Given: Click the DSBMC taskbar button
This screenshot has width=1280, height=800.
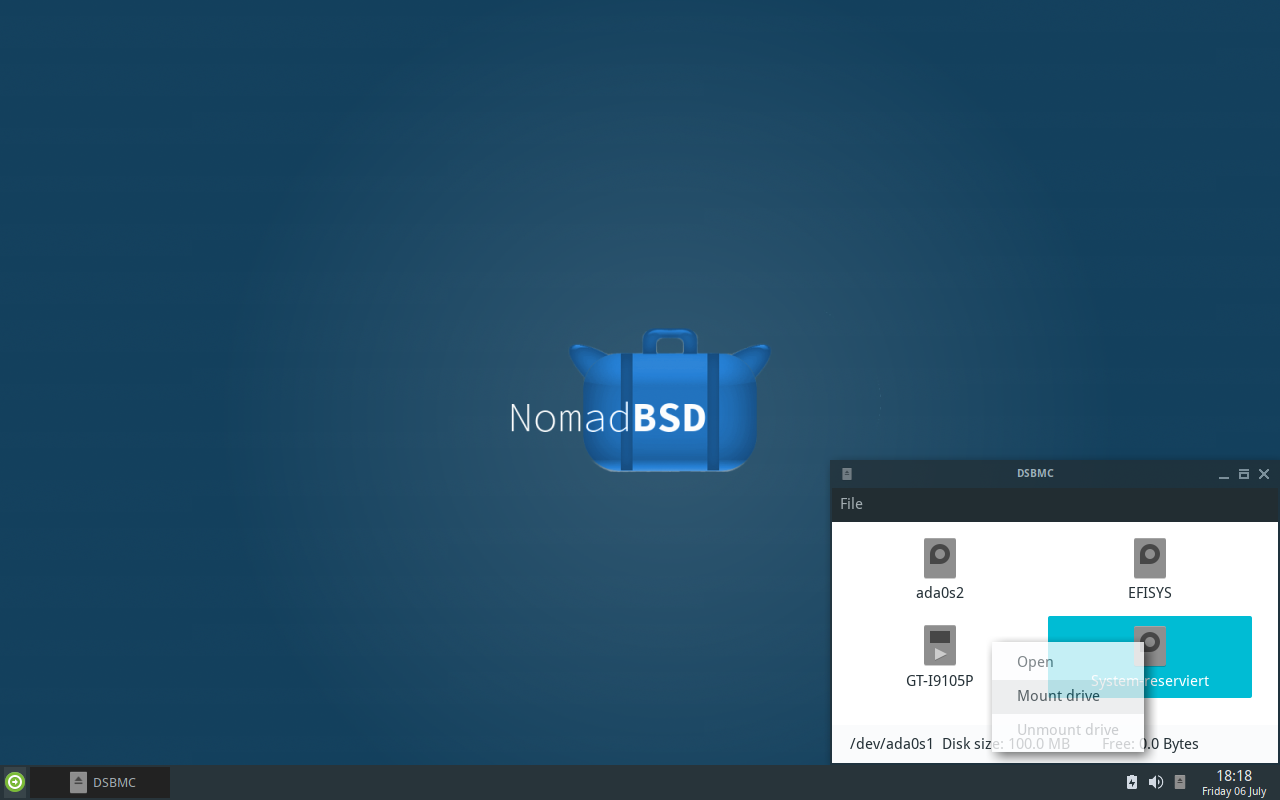Looking at the screenshot, I should coord(100,782).
